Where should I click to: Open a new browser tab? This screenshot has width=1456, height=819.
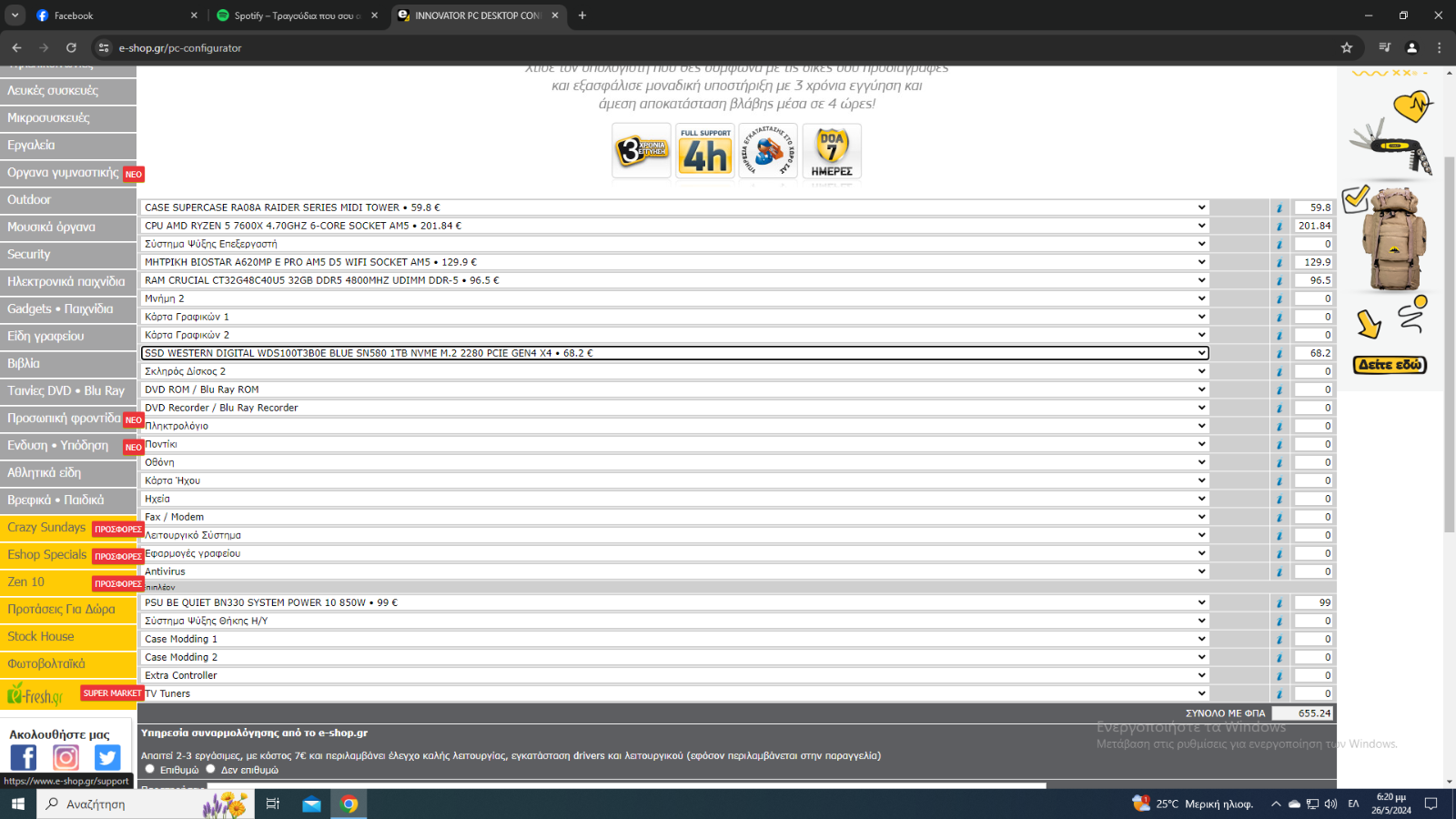(582, 15)
